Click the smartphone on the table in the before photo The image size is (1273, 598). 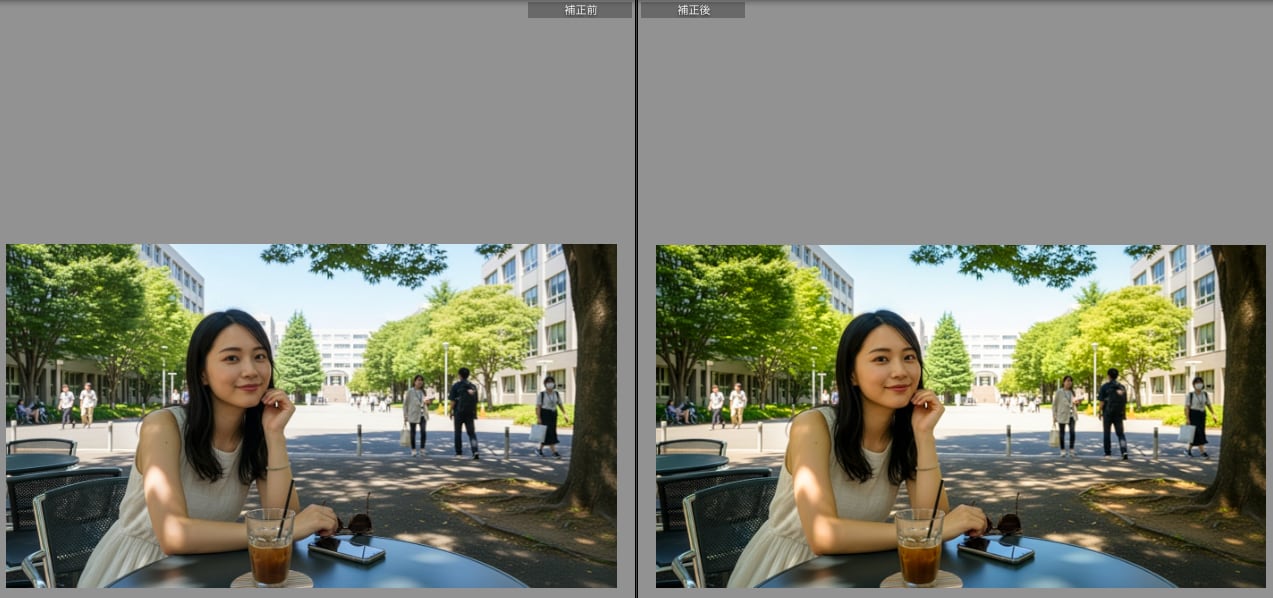[x=346, y=549]
